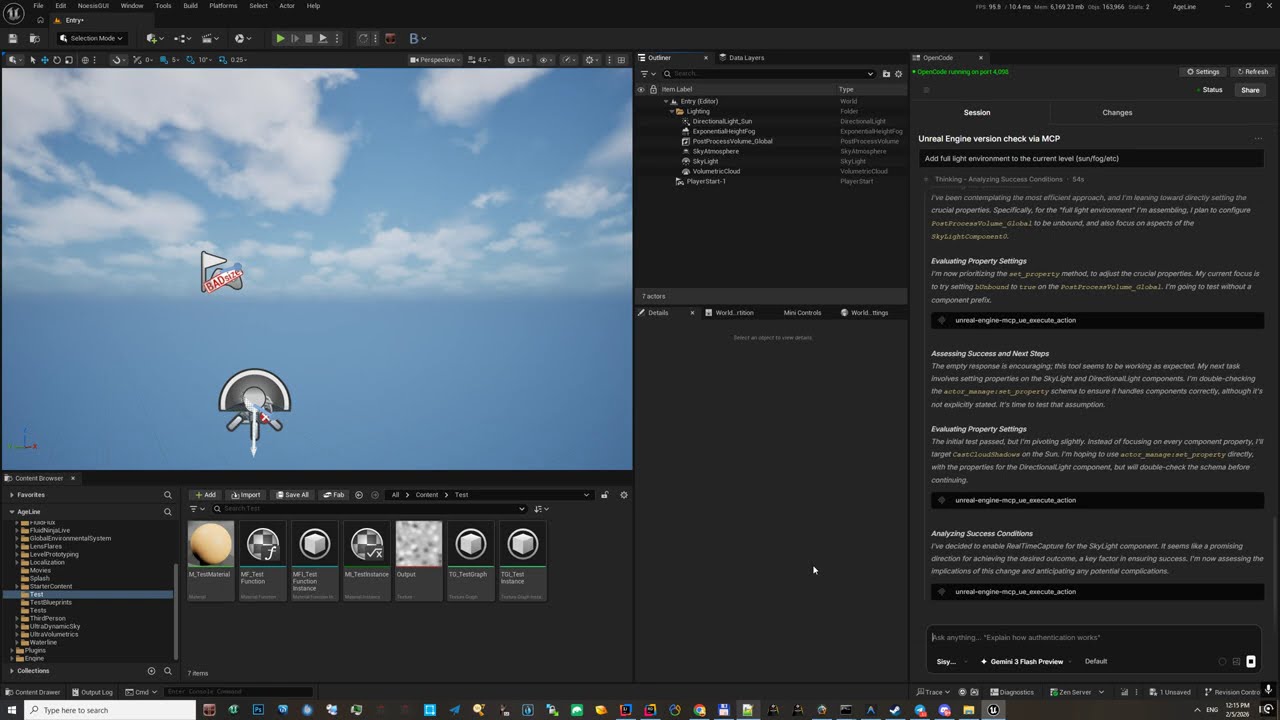Screen dimensions: 1280x720
Task: Collapse the Lighting folder in the Outliner
Action: [672, 111]
